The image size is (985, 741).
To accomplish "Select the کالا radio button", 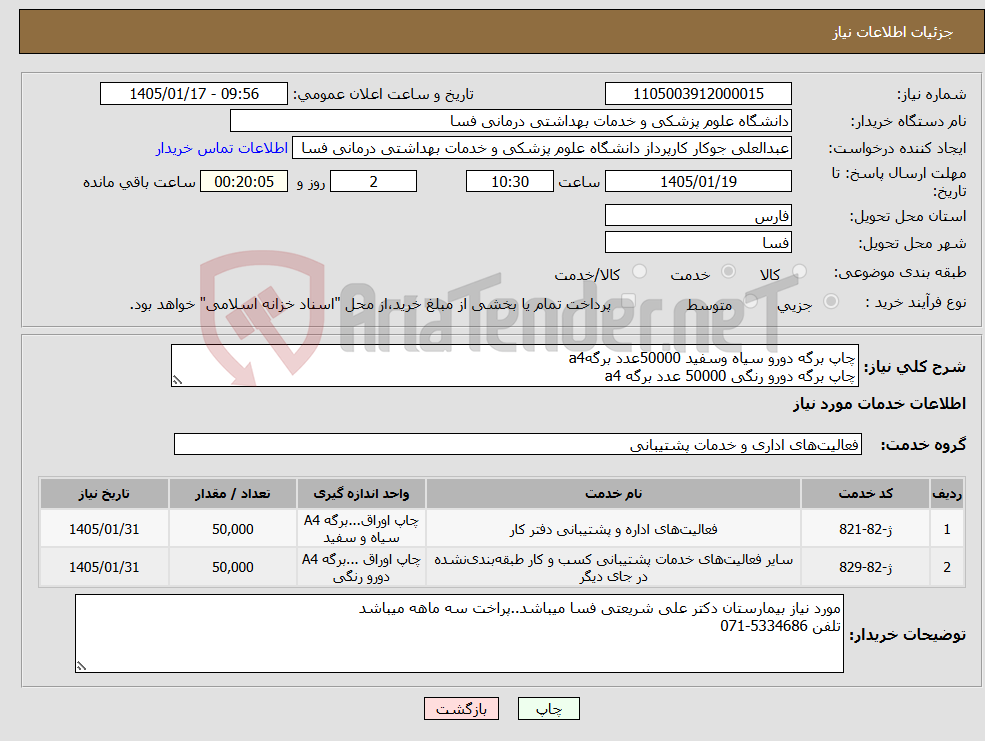I will (799, 272).
